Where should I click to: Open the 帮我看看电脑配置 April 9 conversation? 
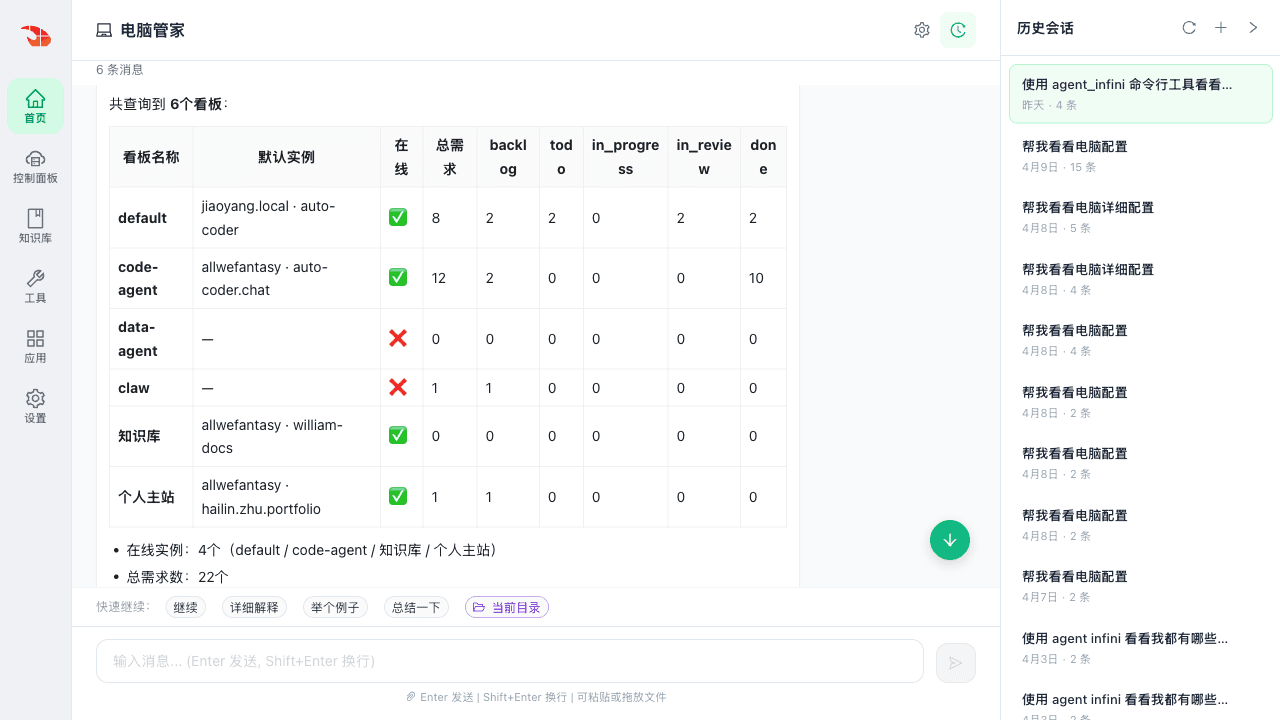[1140, 156]
